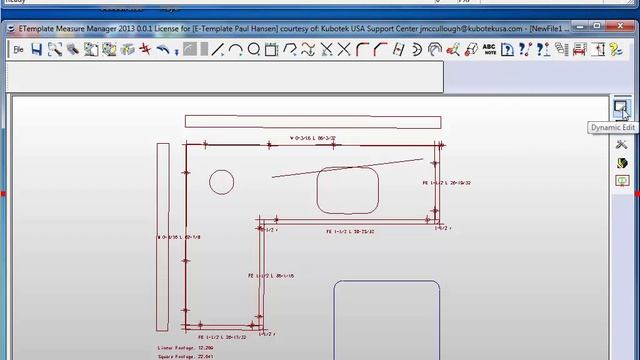Select the polyline drawing tool
Screen dimensions: 640x360
pos(290,50)
